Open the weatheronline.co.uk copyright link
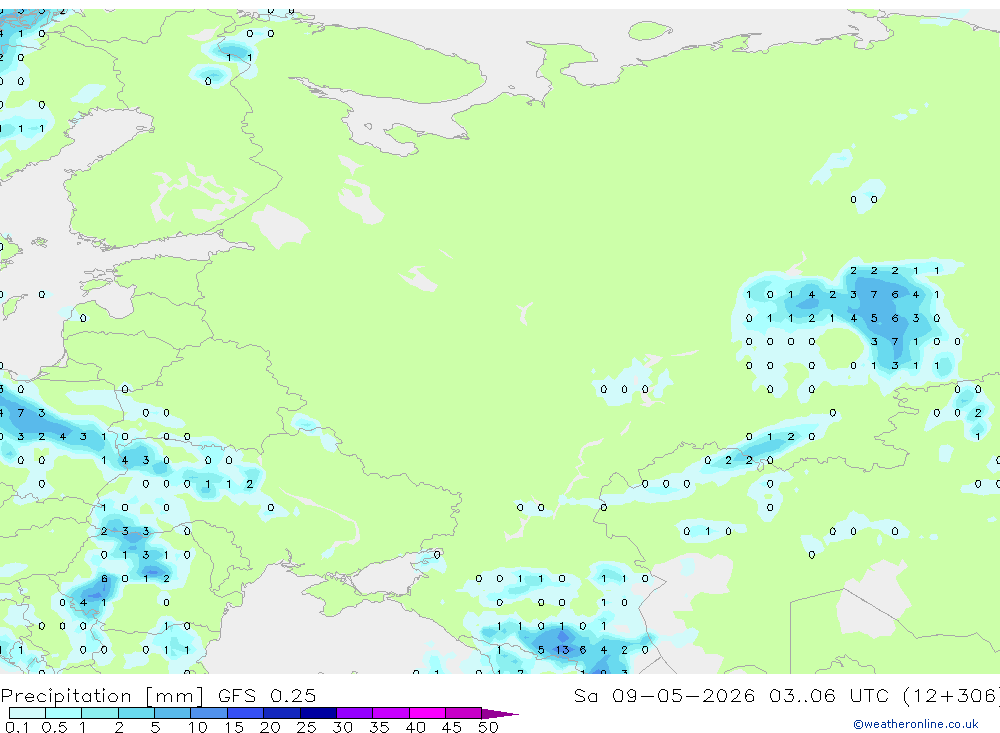 click(915, 724)
